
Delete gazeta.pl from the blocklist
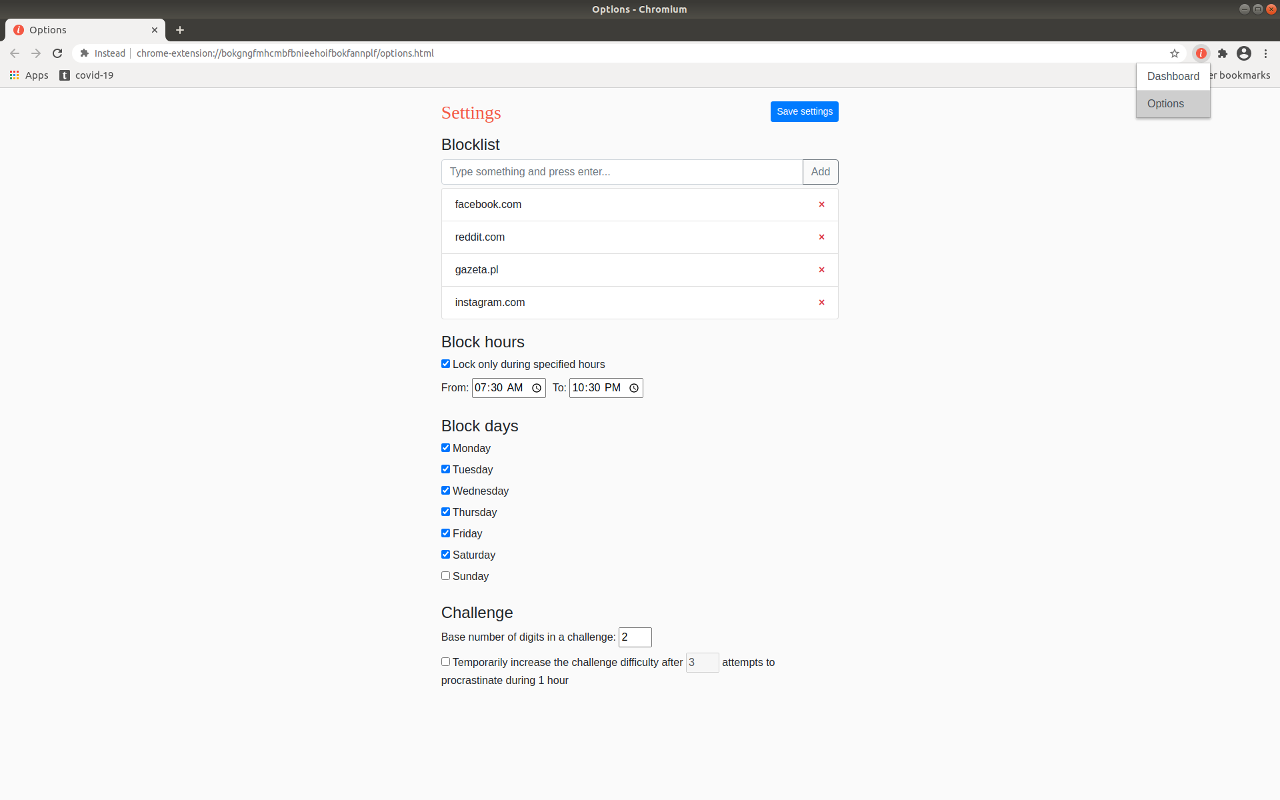(822, 270)
